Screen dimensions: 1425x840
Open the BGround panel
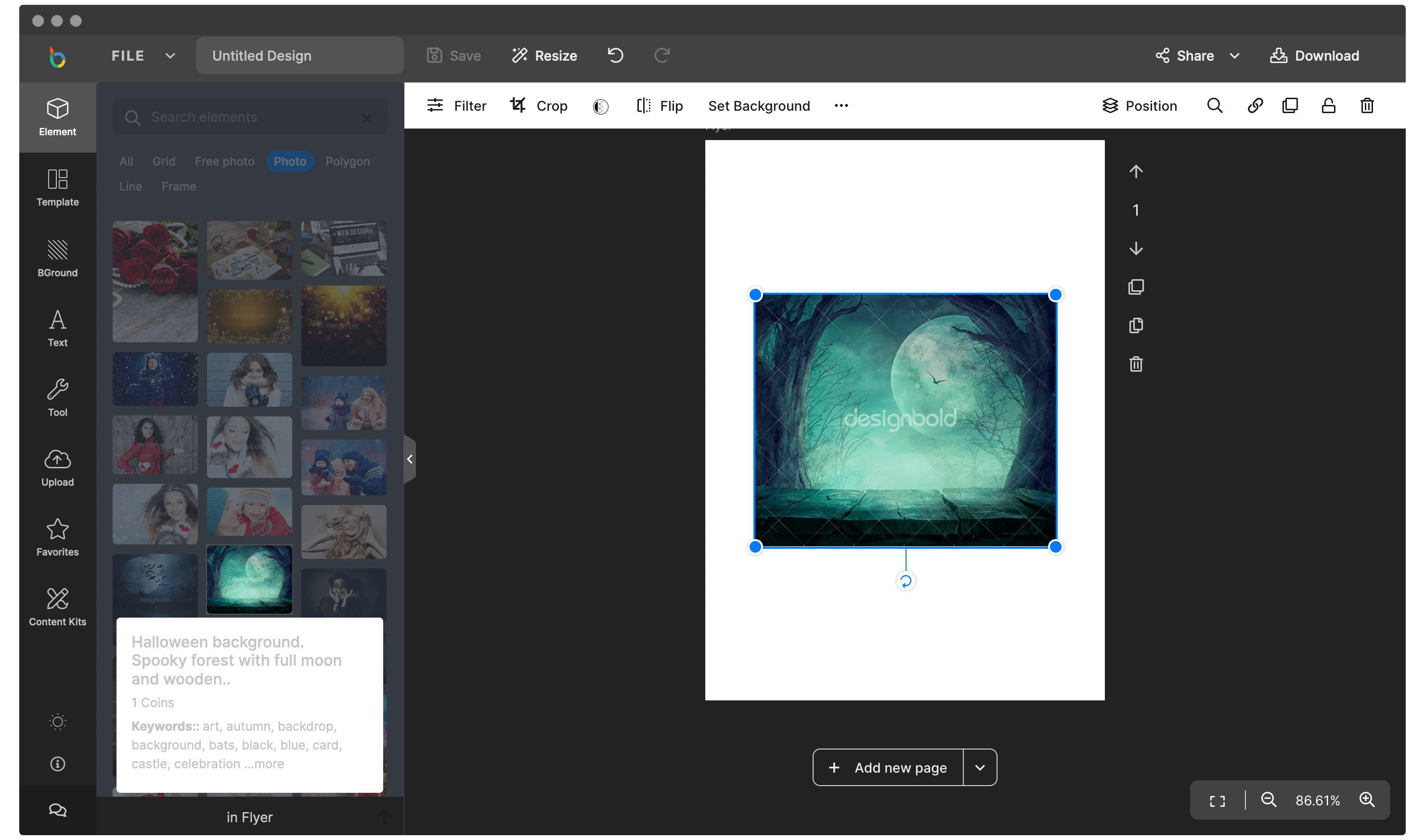(x=58, y=258)
